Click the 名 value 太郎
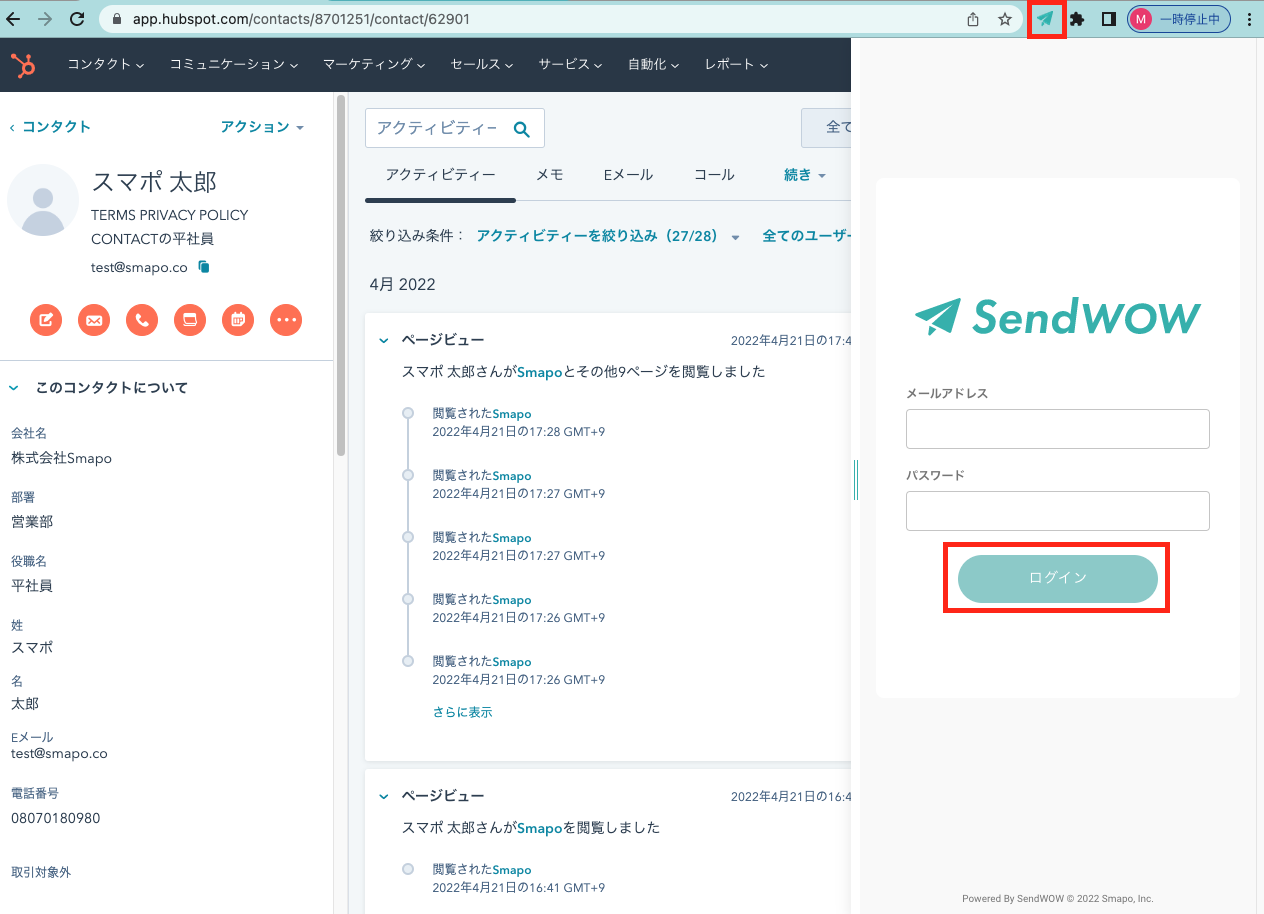Screen dimensions: 1264x914 (25, 704)
